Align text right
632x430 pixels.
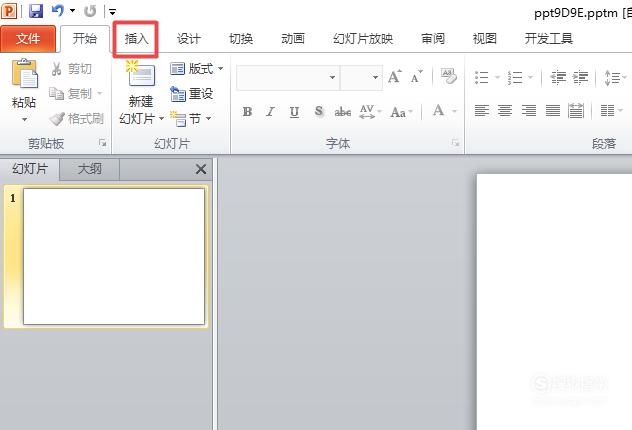coord(529,110)
